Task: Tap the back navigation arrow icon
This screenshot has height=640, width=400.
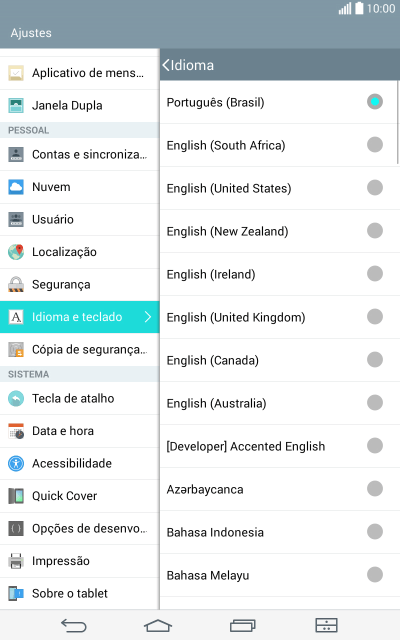Action: [74, 625]
